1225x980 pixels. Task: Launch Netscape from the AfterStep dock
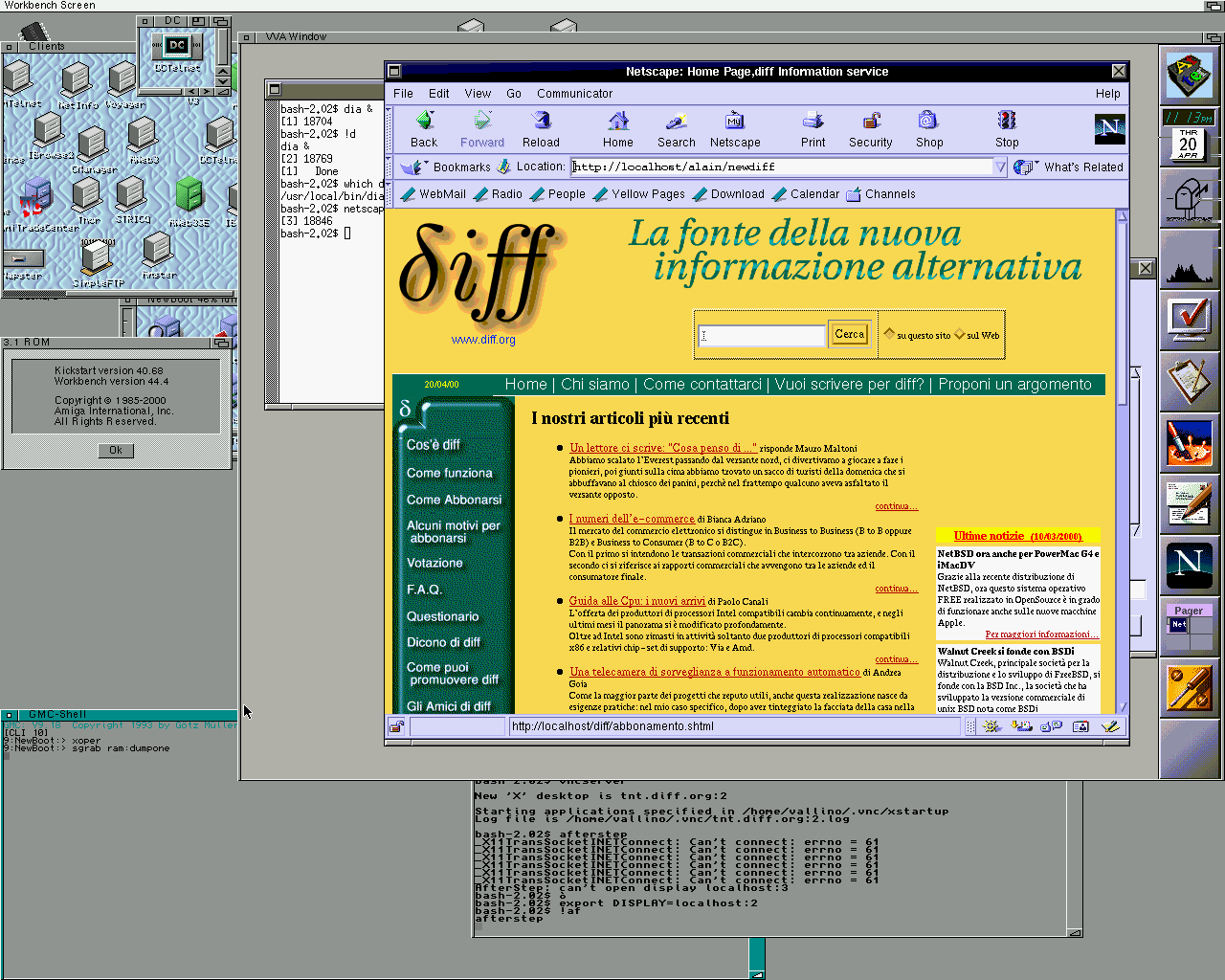(1189, 564)
